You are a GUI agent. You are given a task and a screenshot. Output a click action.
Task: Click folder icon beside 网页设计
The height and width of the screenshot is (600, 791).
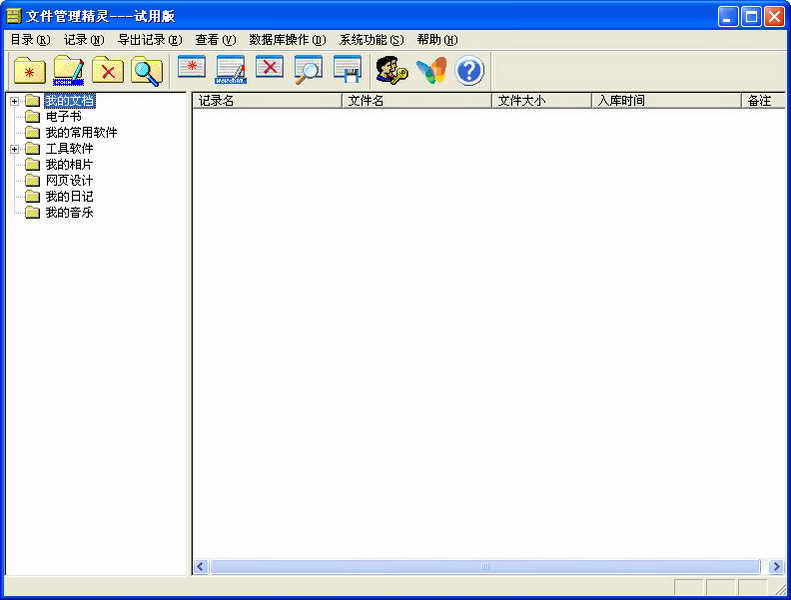click(x=33, y=181)
